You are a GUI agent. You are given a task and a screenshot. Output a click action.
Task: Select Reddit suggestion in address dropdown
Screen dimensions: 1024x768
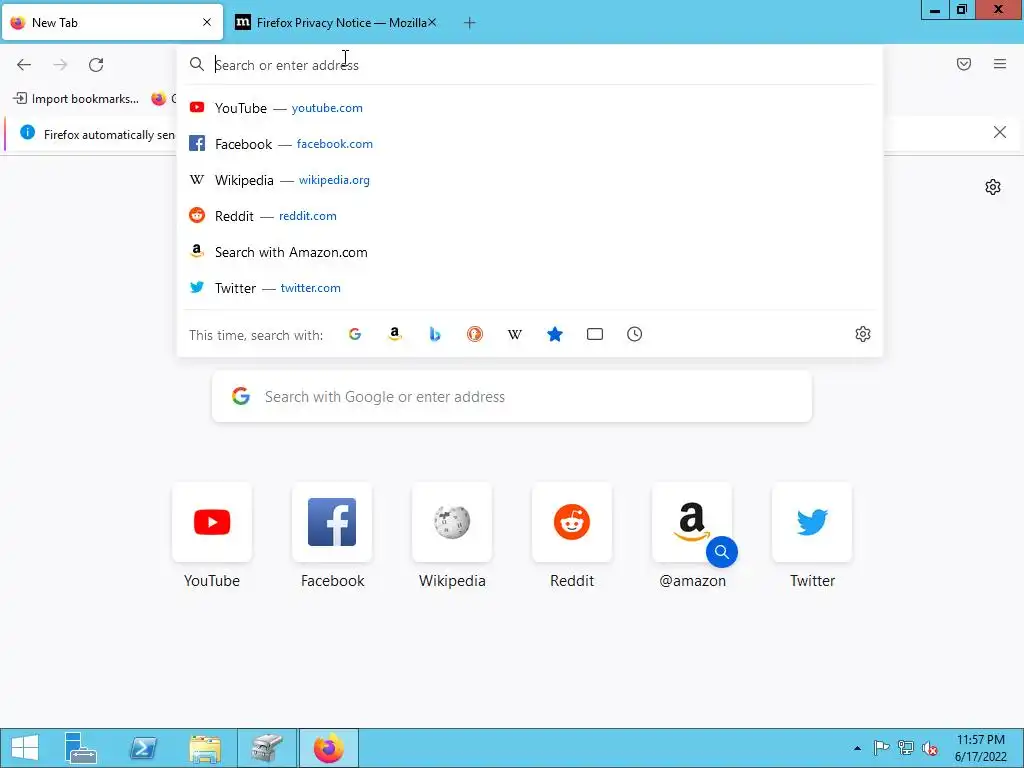[x=530, y=216]
